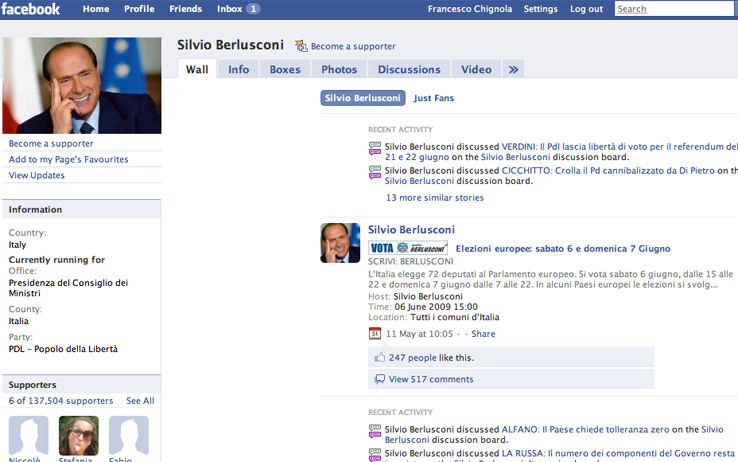Click discussion icon beside the ALFANO story
Viewport: 738px width, 462px height.
pyautogui.click(x=375, y=432)
